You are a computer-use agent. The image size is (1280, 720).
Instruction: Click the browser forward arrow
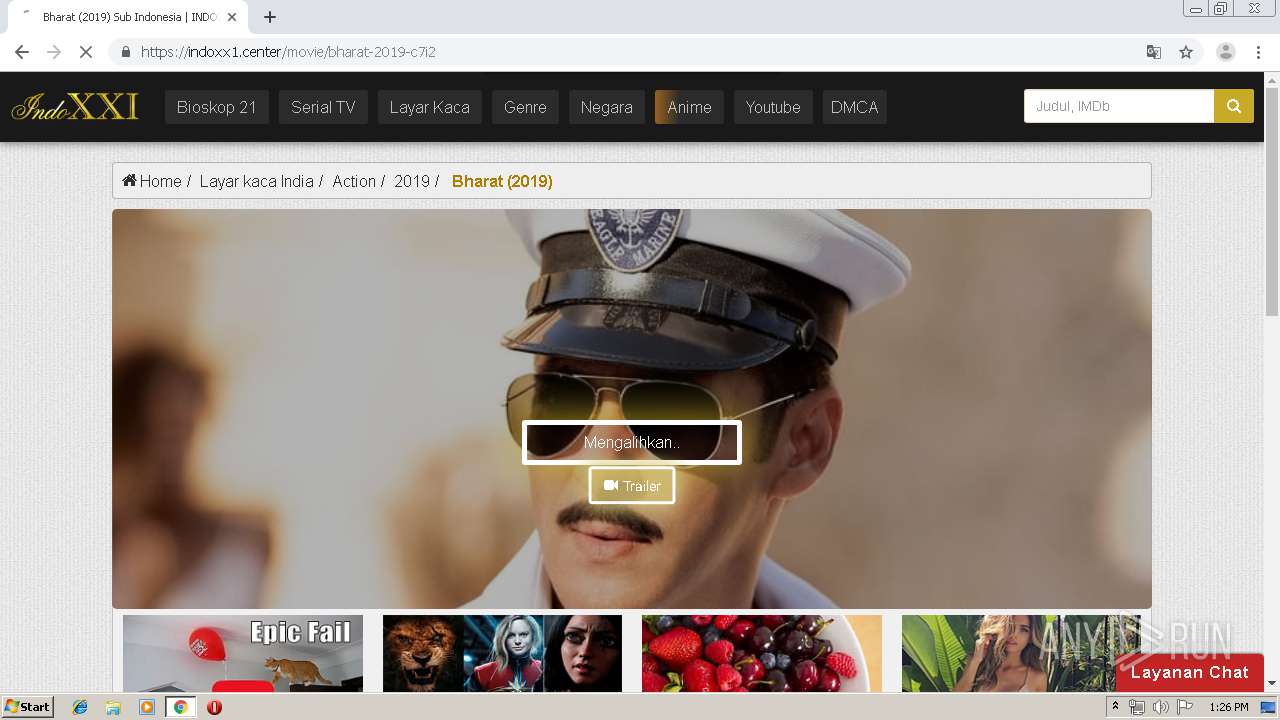(54, 52)
